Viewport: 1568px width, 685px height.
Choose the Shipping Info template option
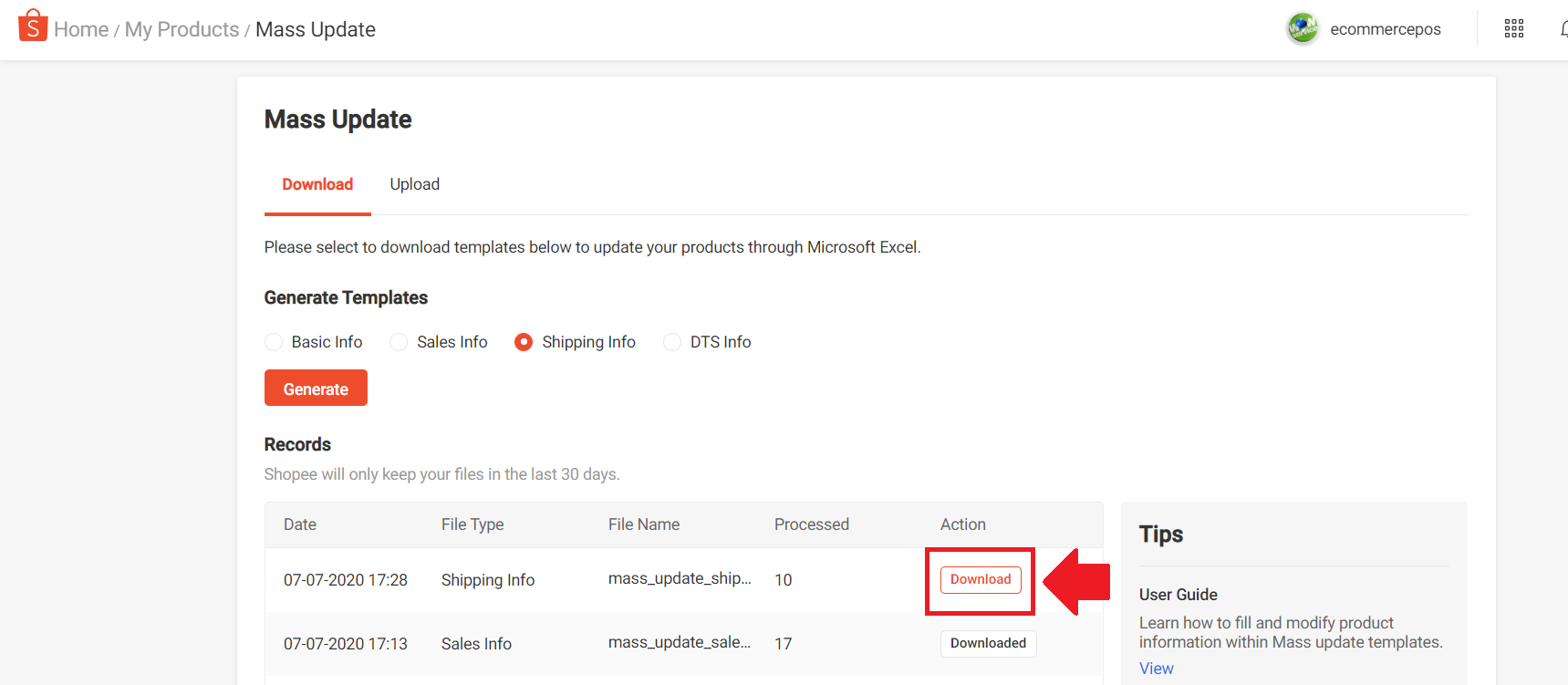(x=524, y=342)
